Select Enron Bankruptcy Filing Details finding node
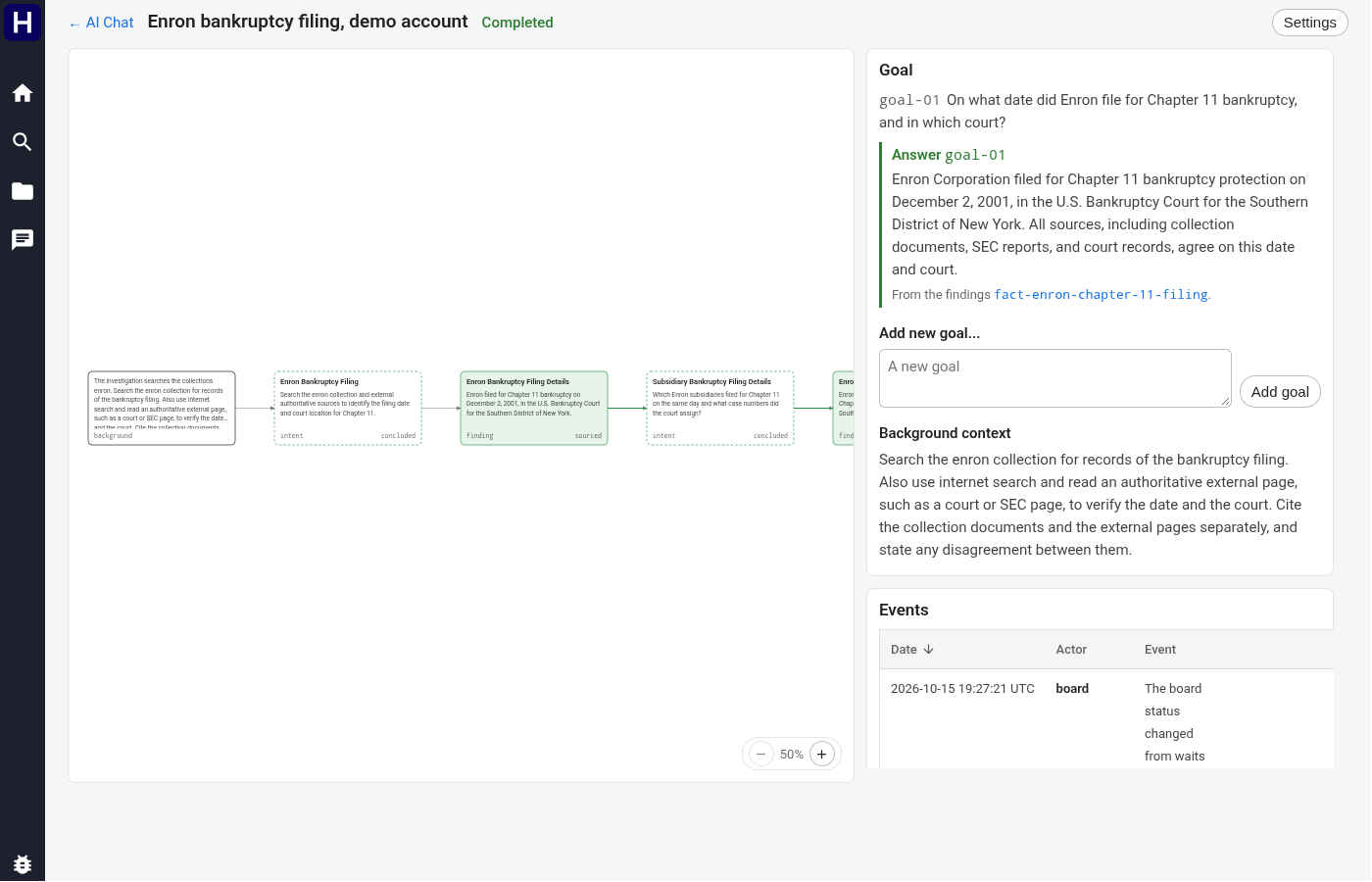The image size is (1372, 882). (534, 408)
